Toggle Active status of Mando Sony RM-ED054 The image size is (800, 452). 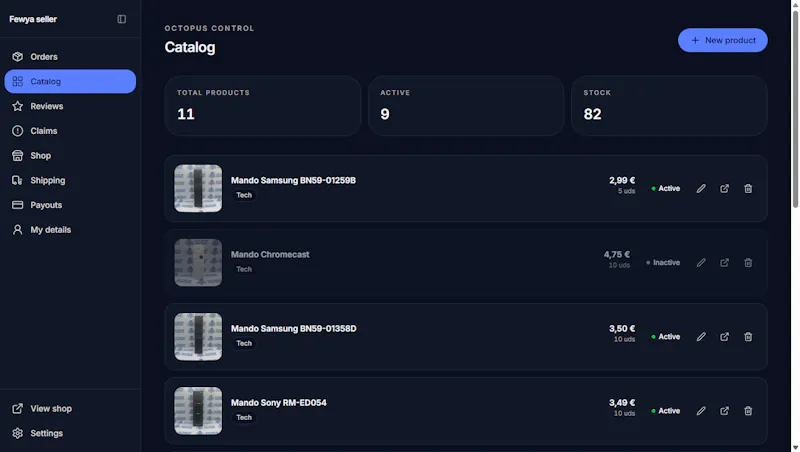[665, 411]
